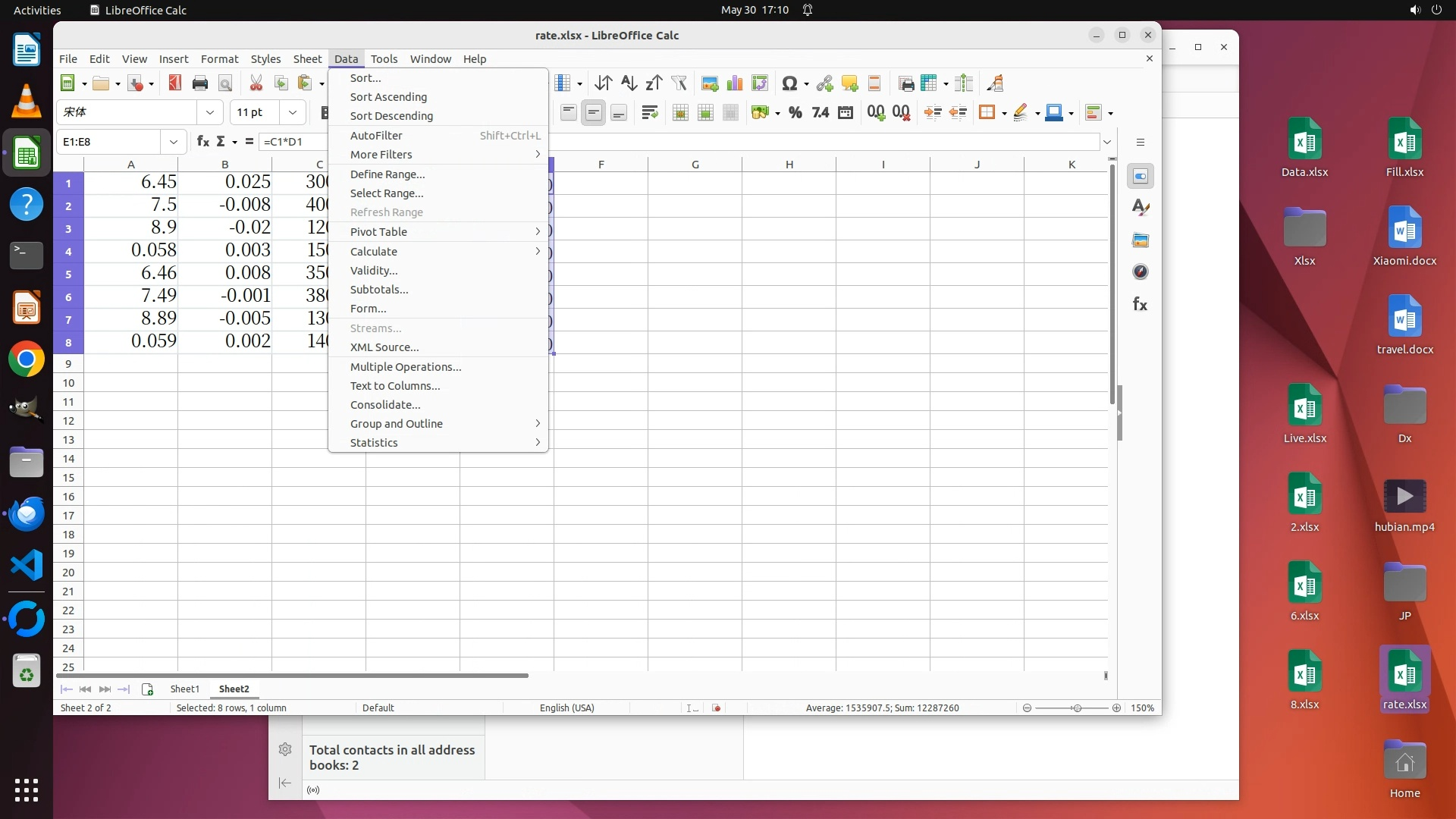Click the Insert Special Character omega icon
Screen dimensions: 1456x819
789,83
